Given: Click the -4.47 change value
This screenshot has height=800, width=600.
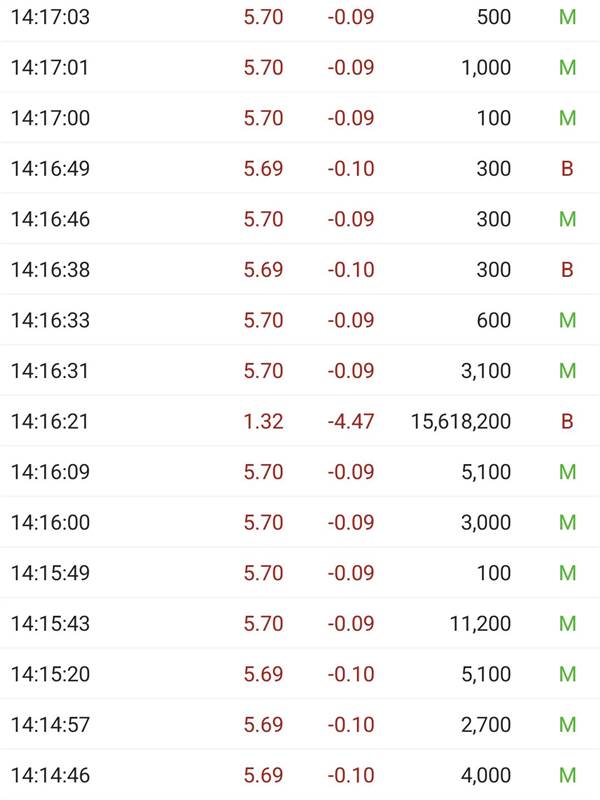Looking at the screenshot, I should (x=351, y=421).
